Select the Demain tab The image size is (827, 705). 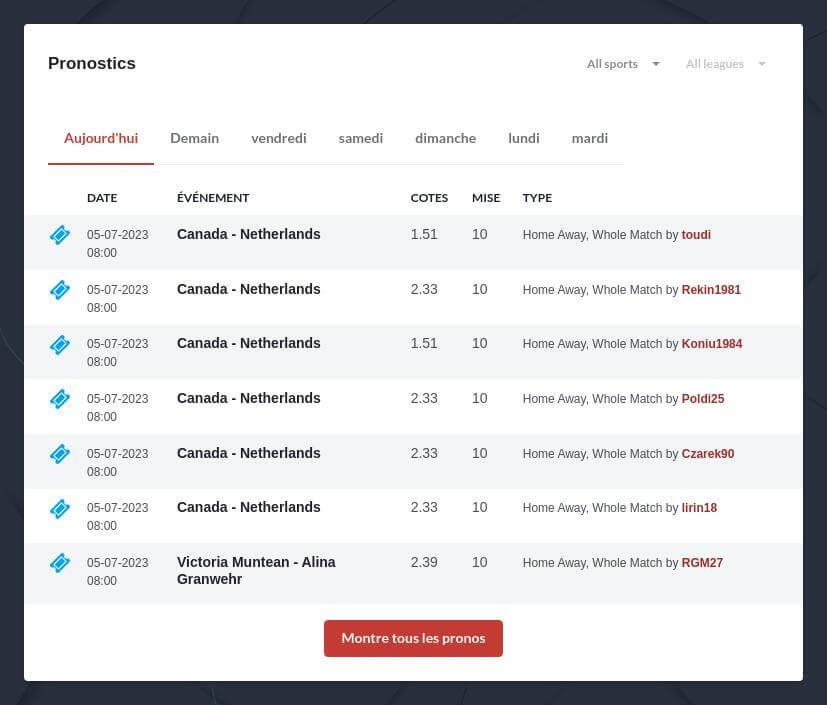[x=195, y=138]
